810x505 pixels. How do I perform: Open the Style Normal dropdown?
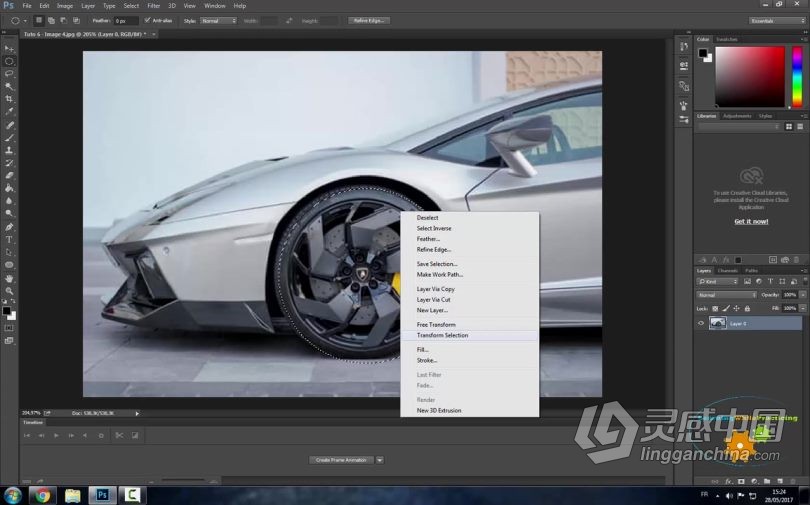point(219,21)
